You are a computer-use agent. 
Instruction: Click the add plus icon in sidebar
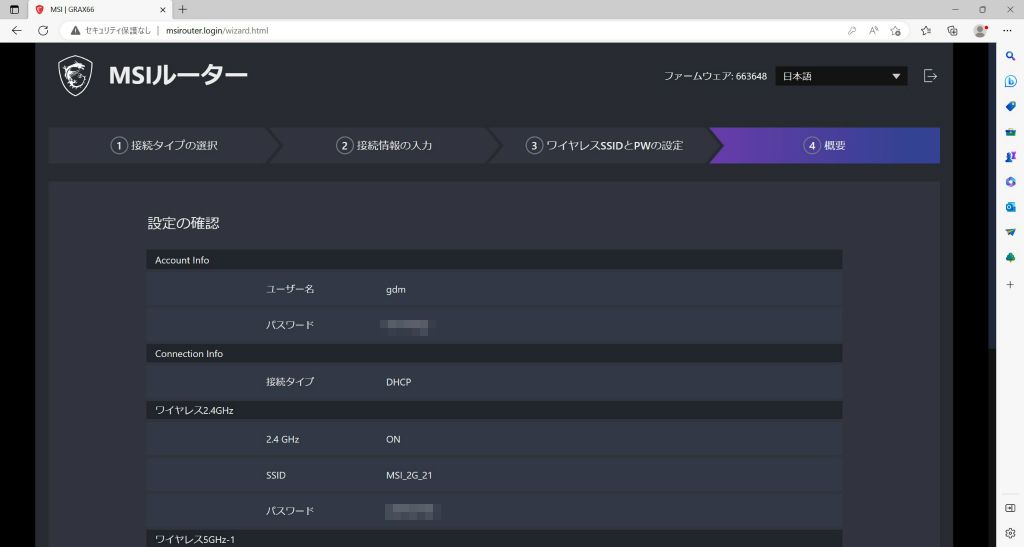(1010, 285)
